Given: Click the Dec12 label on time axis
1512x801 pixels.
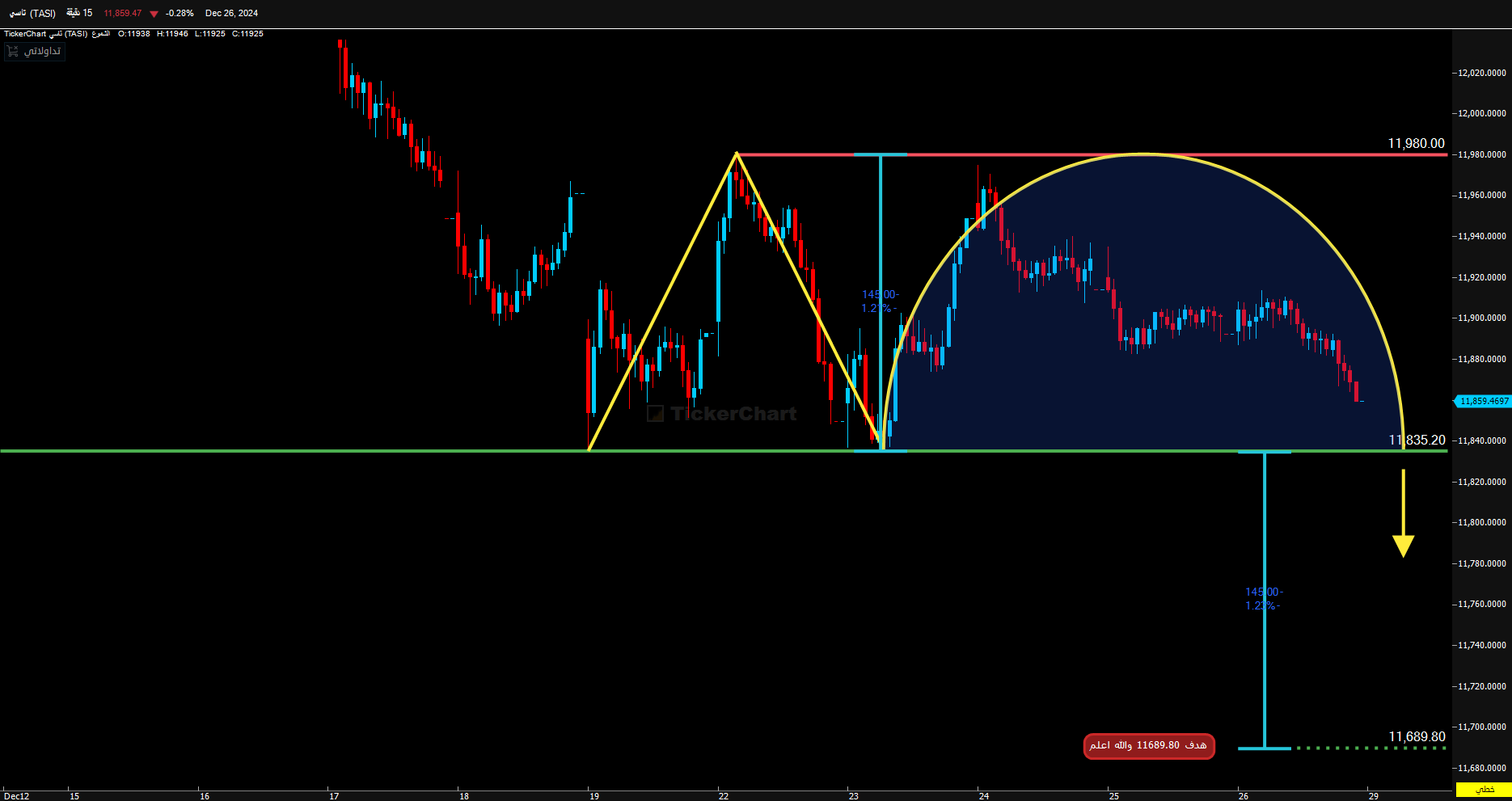Looking at the screenshot, I should tap(16, 796).
